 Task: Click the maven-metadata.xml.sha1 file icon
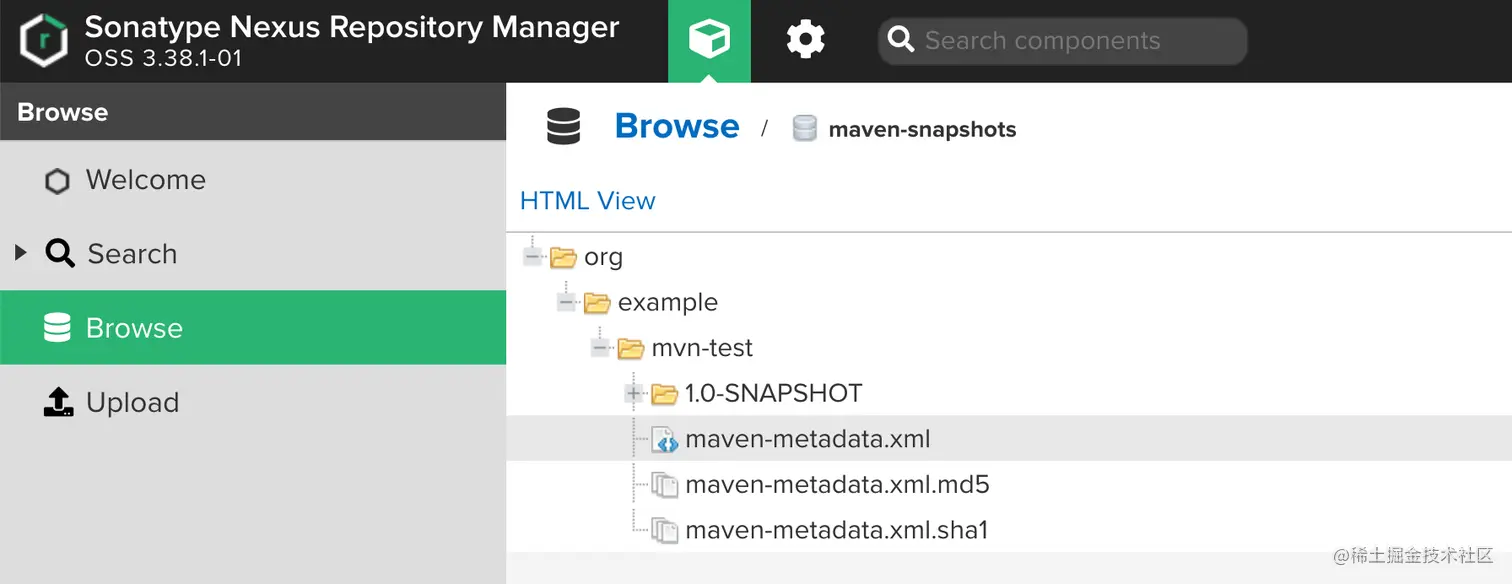(665, 530)
